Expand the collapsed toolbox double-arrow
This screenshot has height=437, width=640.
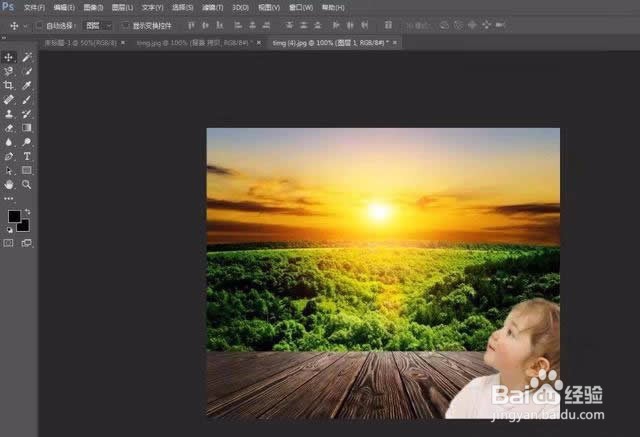[x=4, y=38]
